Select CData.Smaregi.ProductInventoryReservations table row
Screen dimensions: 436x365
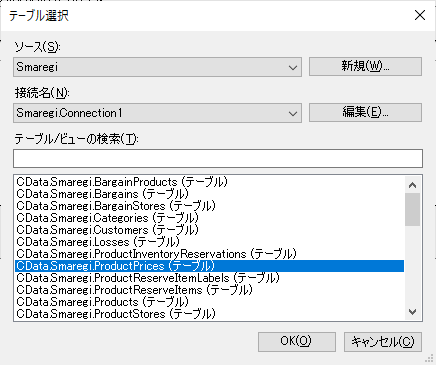click(x=209, y=254)
